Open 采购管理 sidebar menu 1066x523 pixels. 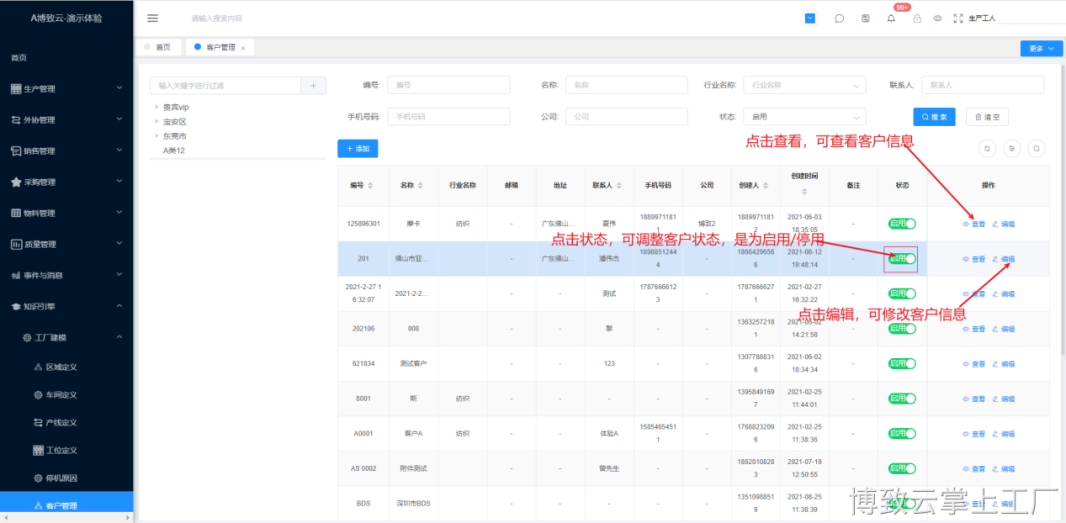67,182
